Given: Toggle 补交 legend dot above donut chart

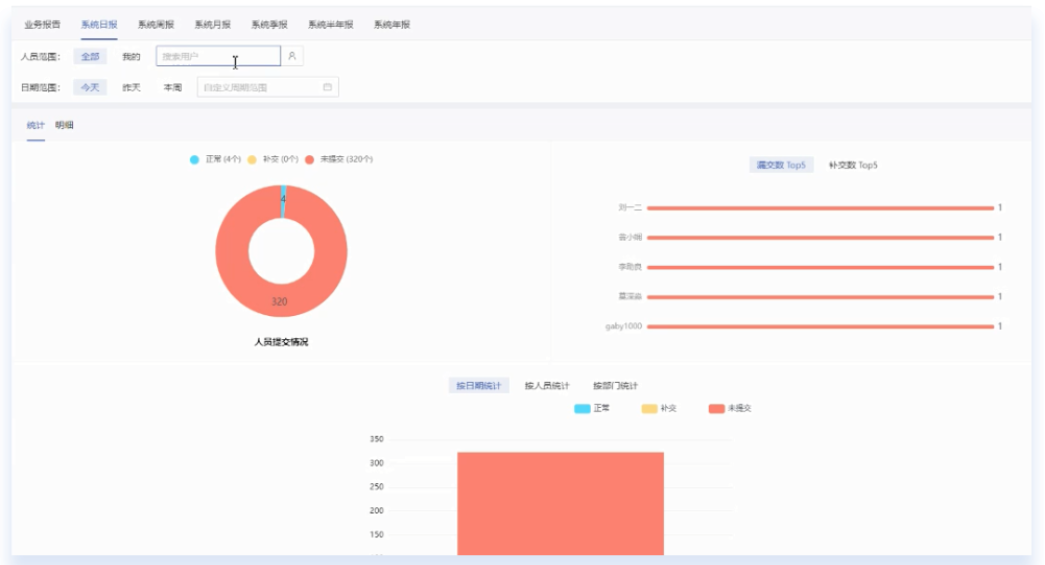Looking at the screenshot, I should point(252,159).
